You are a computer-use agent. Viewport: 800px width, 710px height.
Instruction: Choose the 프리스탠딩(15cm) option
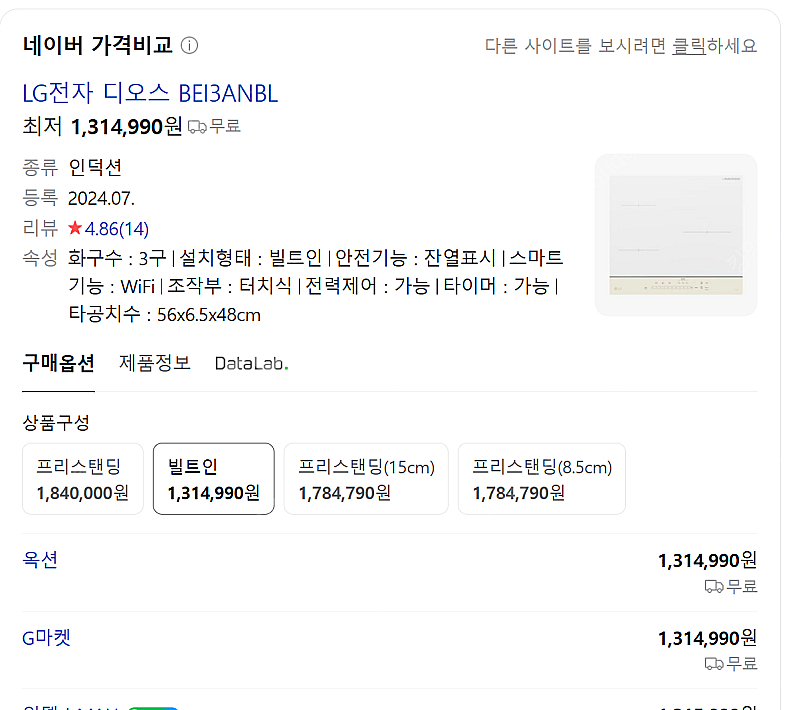click(x=366, y=479)
